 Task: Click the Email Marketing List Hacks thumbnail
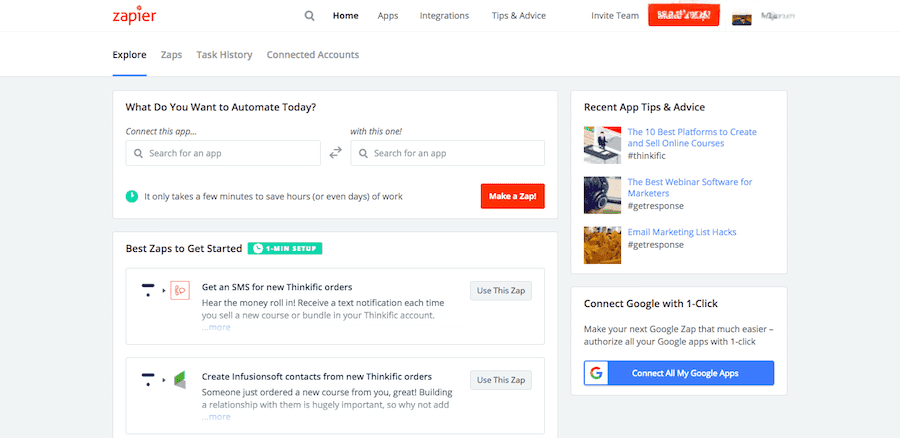point(603,244)
